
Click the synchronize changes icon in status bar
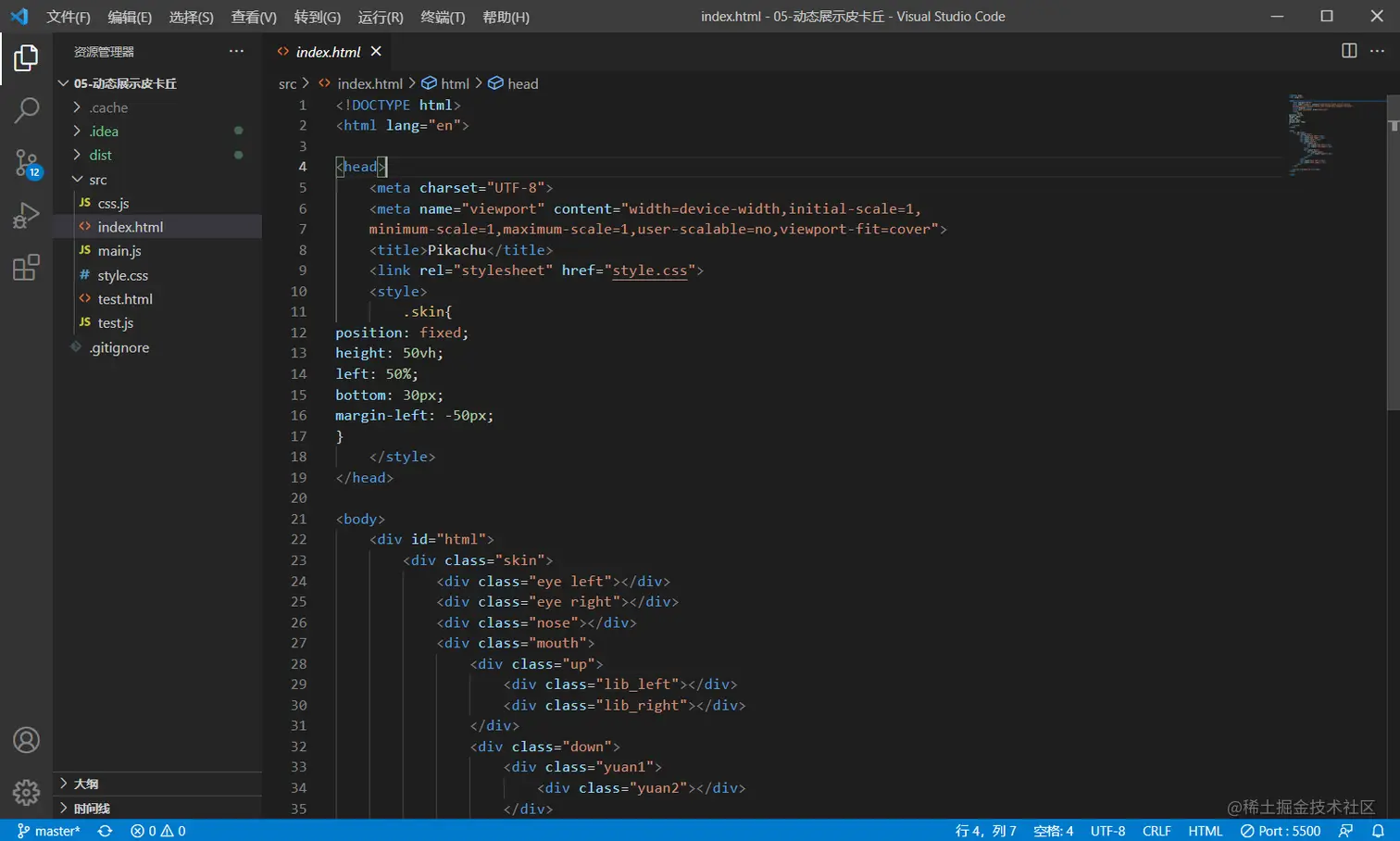pos(106,831)
